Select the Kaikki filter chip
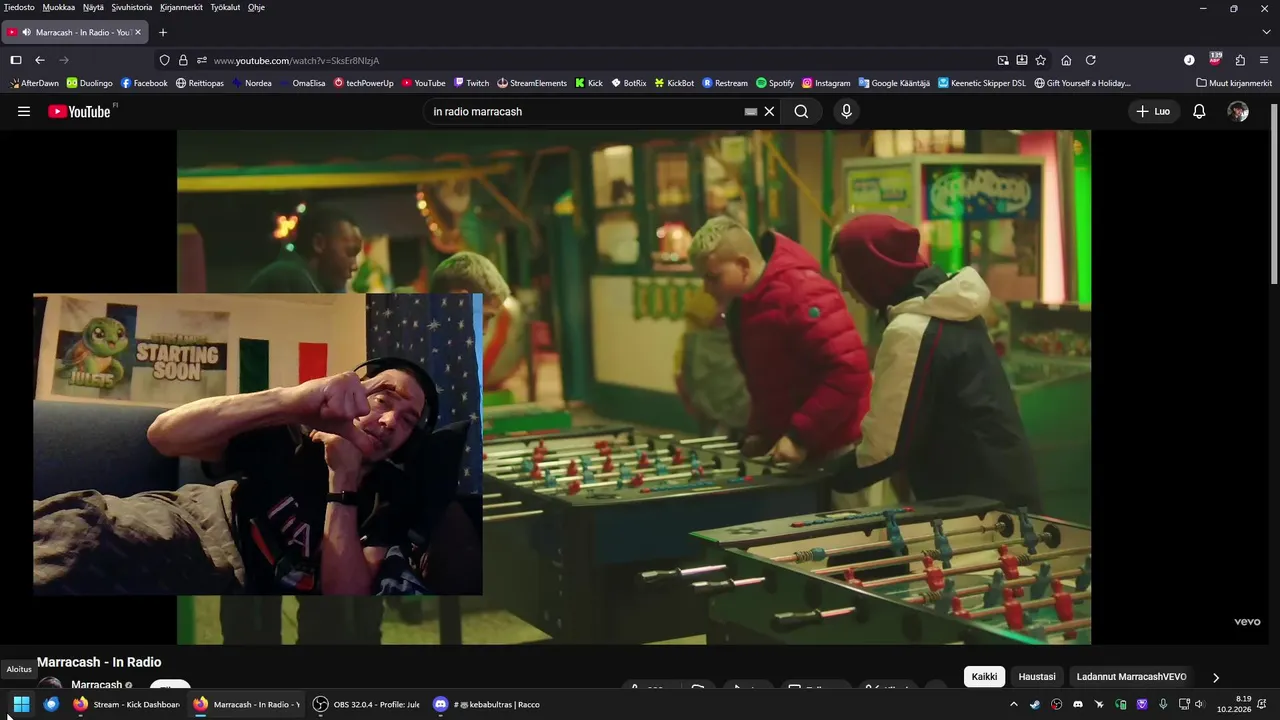This screenshot has height=720, width=1280. pos(984,677)
